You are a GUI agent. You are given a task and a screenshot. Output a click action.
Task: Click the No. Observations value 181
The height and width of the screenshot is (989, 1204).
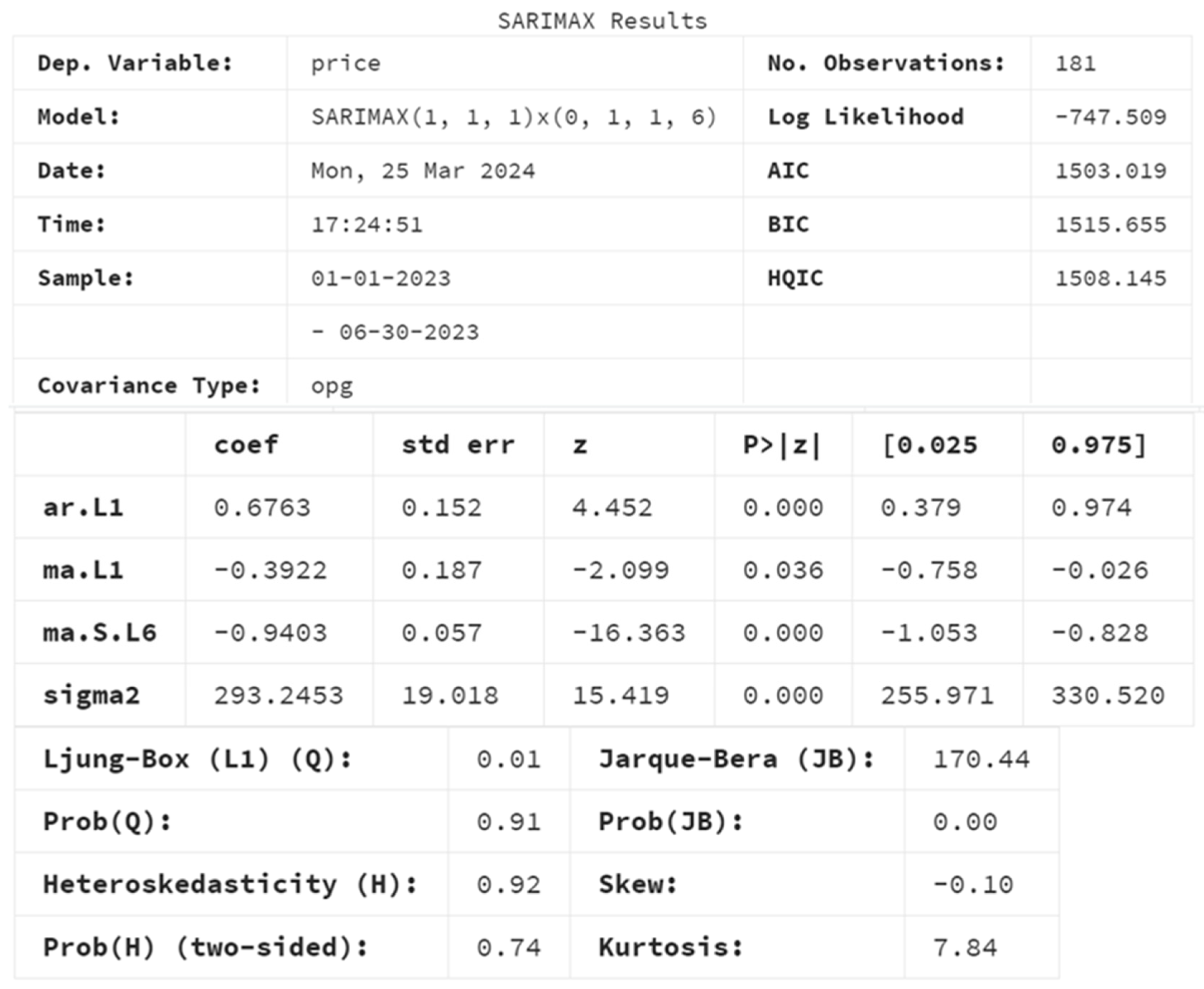1075,63
